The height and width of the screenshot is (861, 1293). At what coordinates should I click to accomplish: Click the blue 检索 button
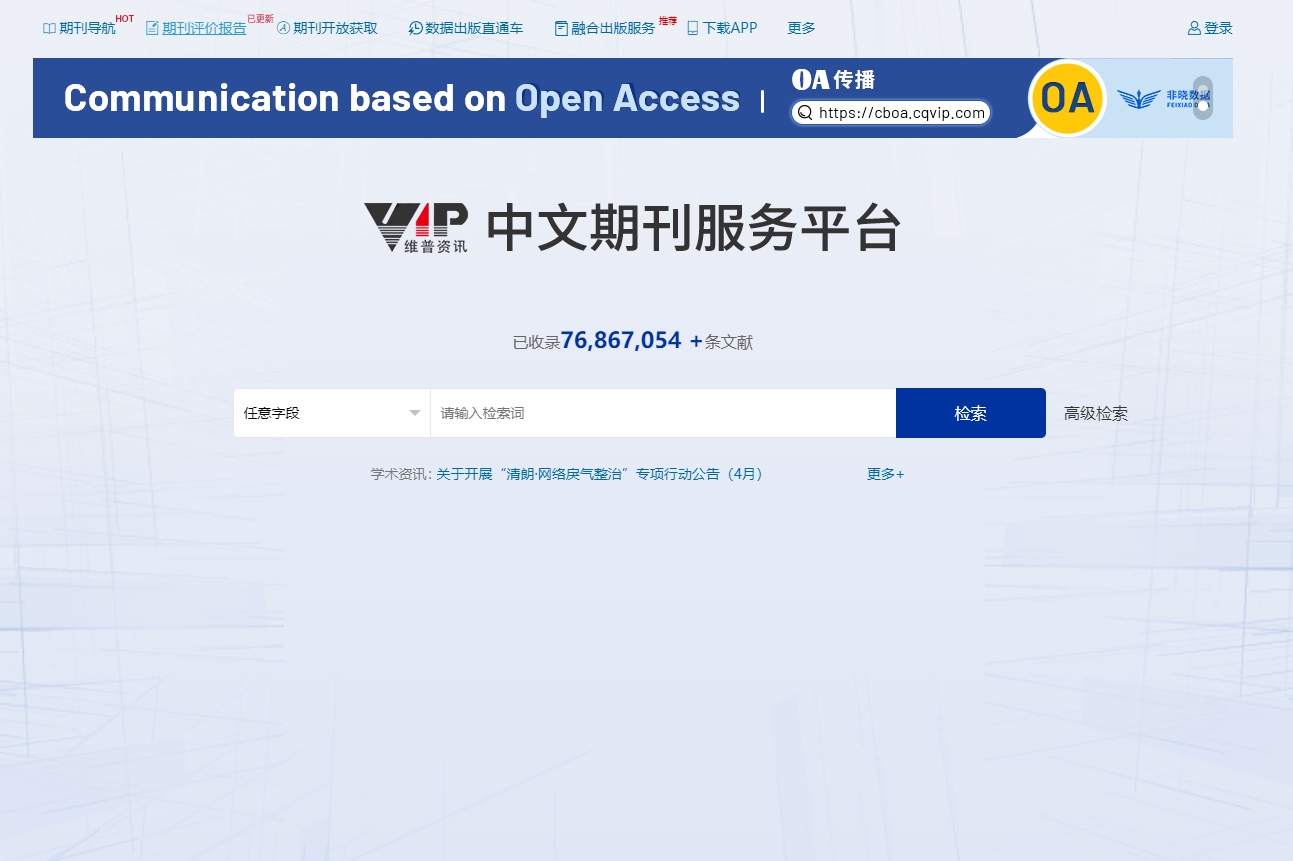(x=971, y=413)
